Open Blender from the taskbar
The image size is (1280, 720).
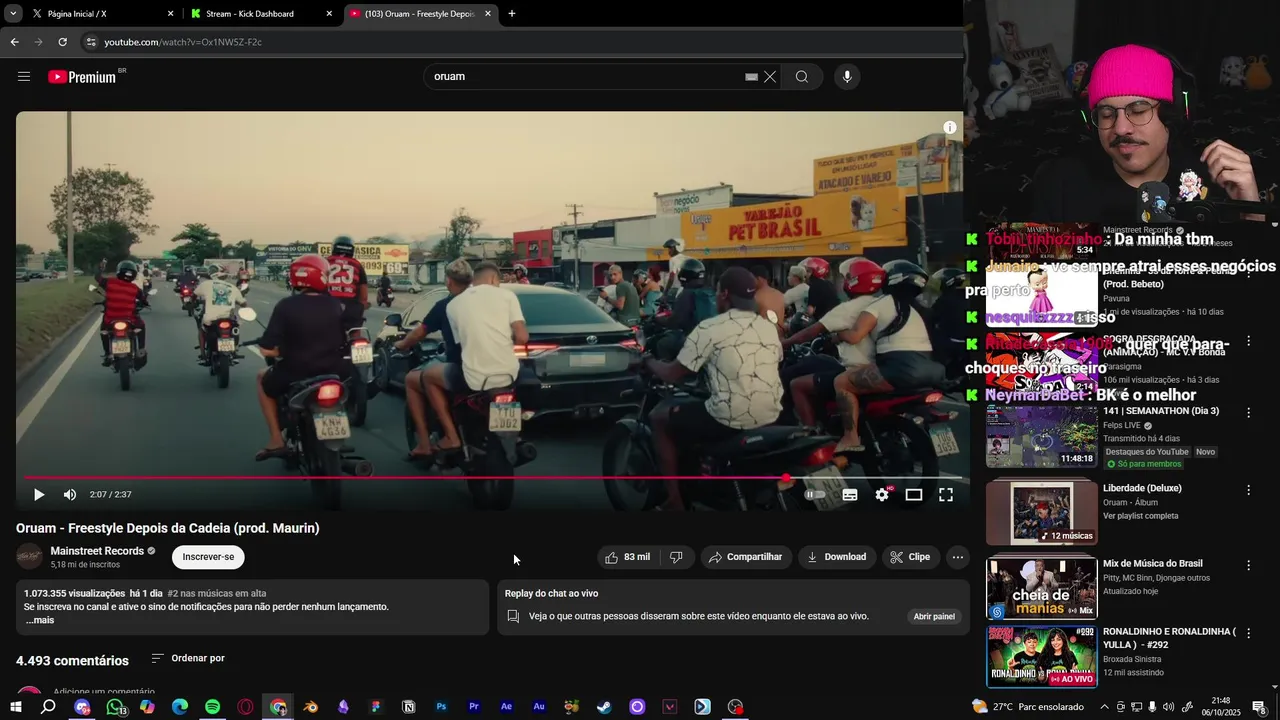click(311, 707)
